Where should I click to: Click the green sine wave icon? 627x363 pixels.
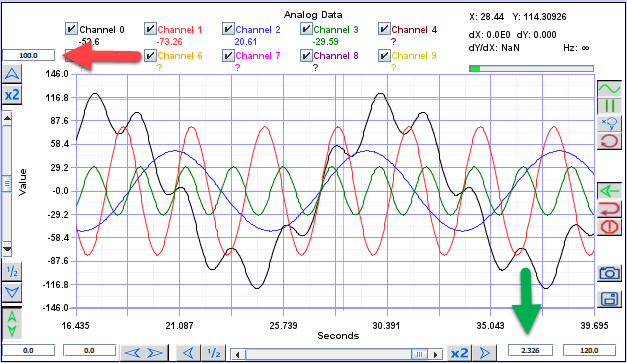click(609, 88)
